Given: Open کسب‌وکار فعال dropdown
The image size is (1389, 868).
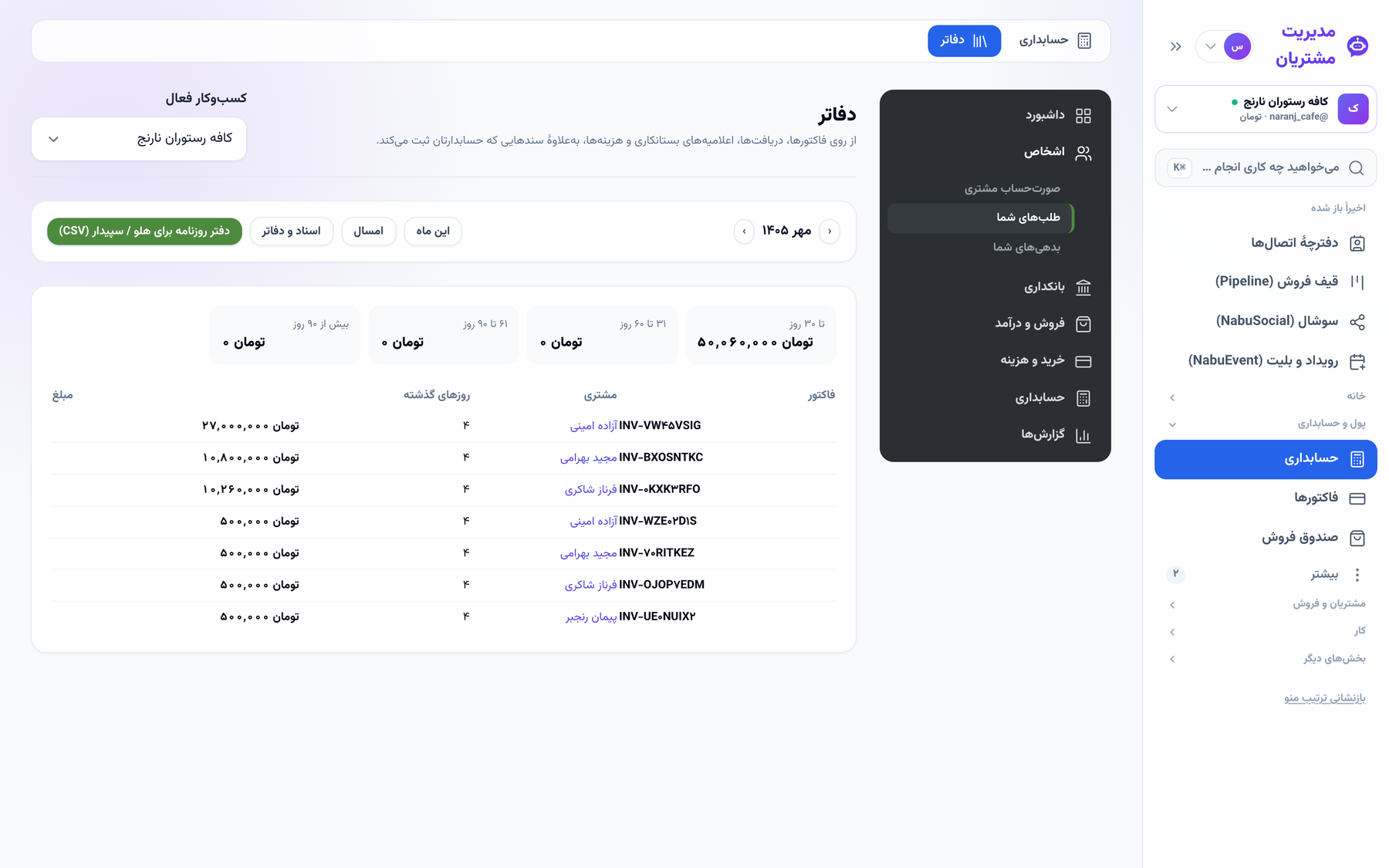Looking at the screenshot, I should tap(139, 139).
